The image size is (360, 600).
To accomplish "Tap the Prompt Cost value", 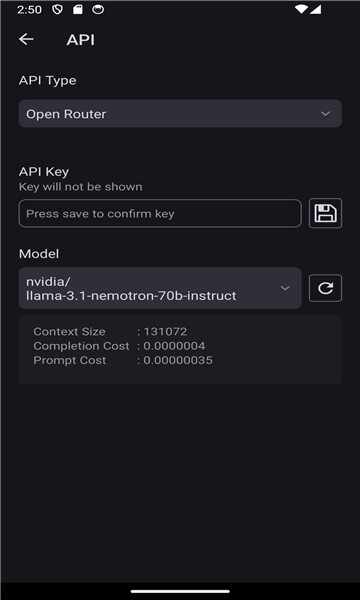I will tap(178, 360).
